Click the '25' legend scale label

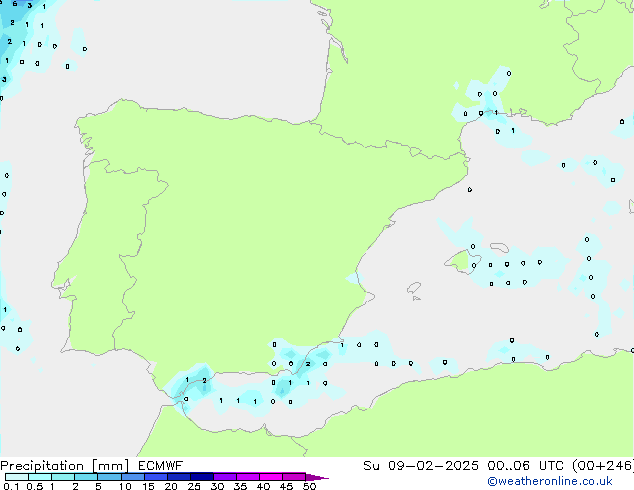point(194,486)
